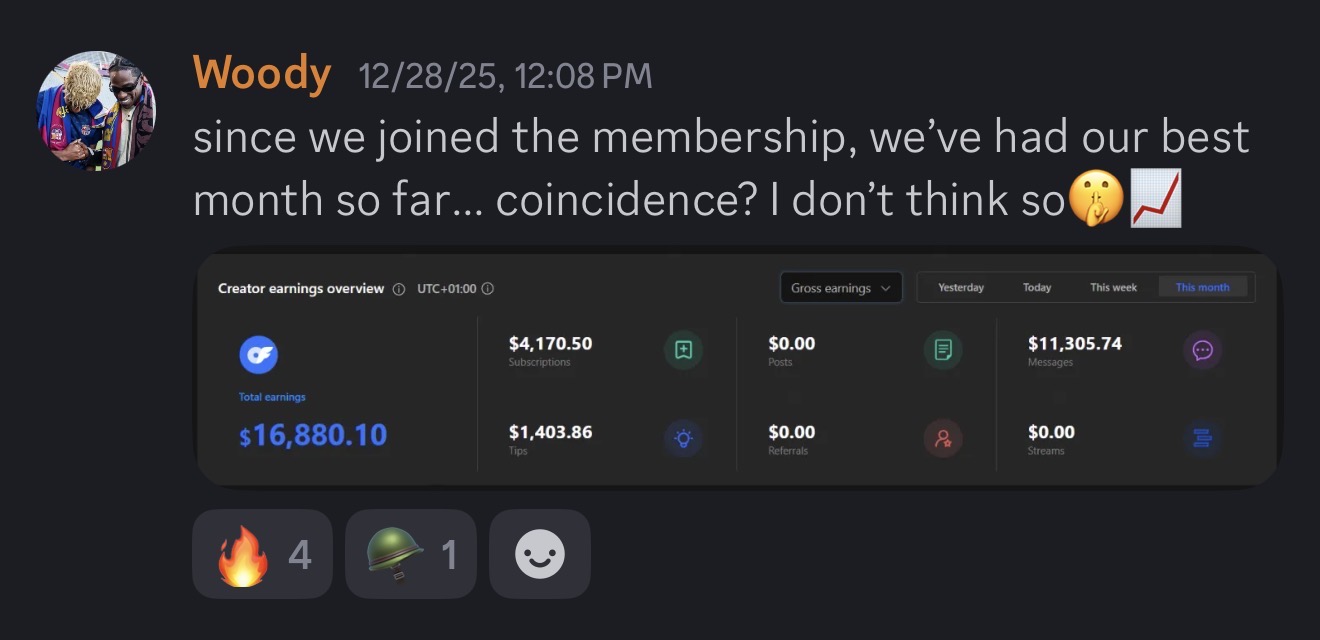The height and width of the screenshot is (640, 1320).
Task: Open the add reaction smiley button
Action: tap(540, 554)
